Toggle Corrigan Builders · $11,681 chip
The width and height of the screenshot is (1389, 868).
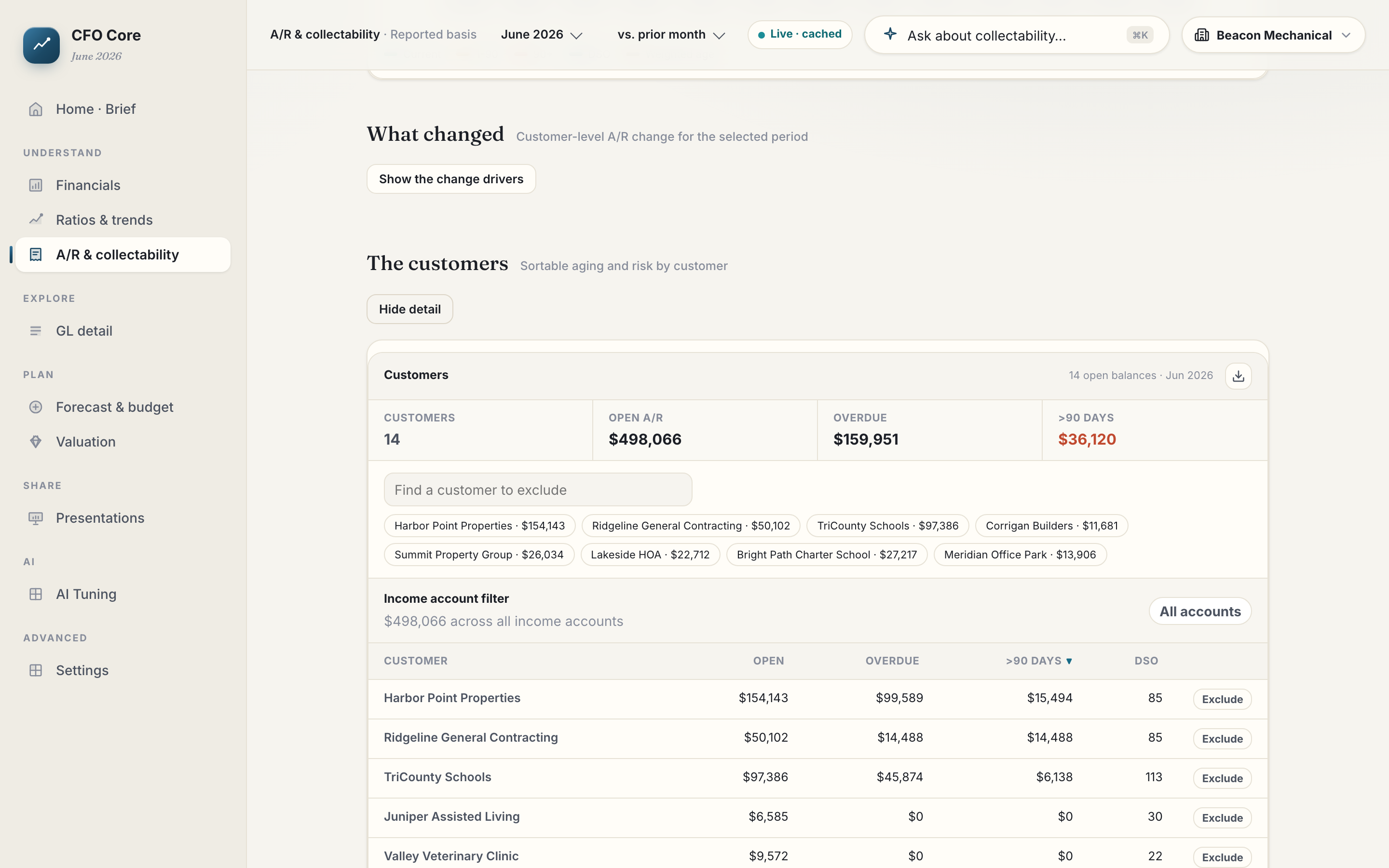coord(1051,526)
